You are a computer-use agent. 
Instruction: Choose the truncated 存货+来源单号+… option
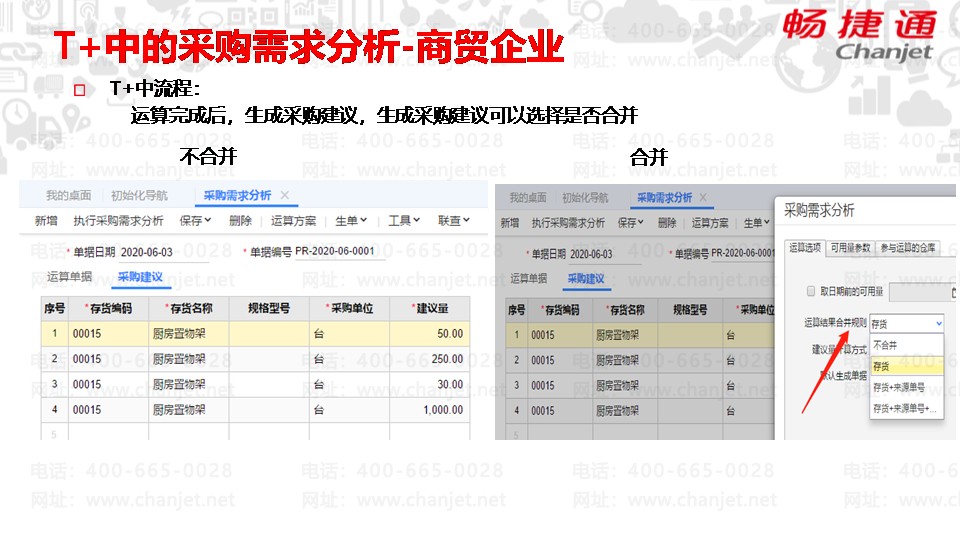[907, 409]
